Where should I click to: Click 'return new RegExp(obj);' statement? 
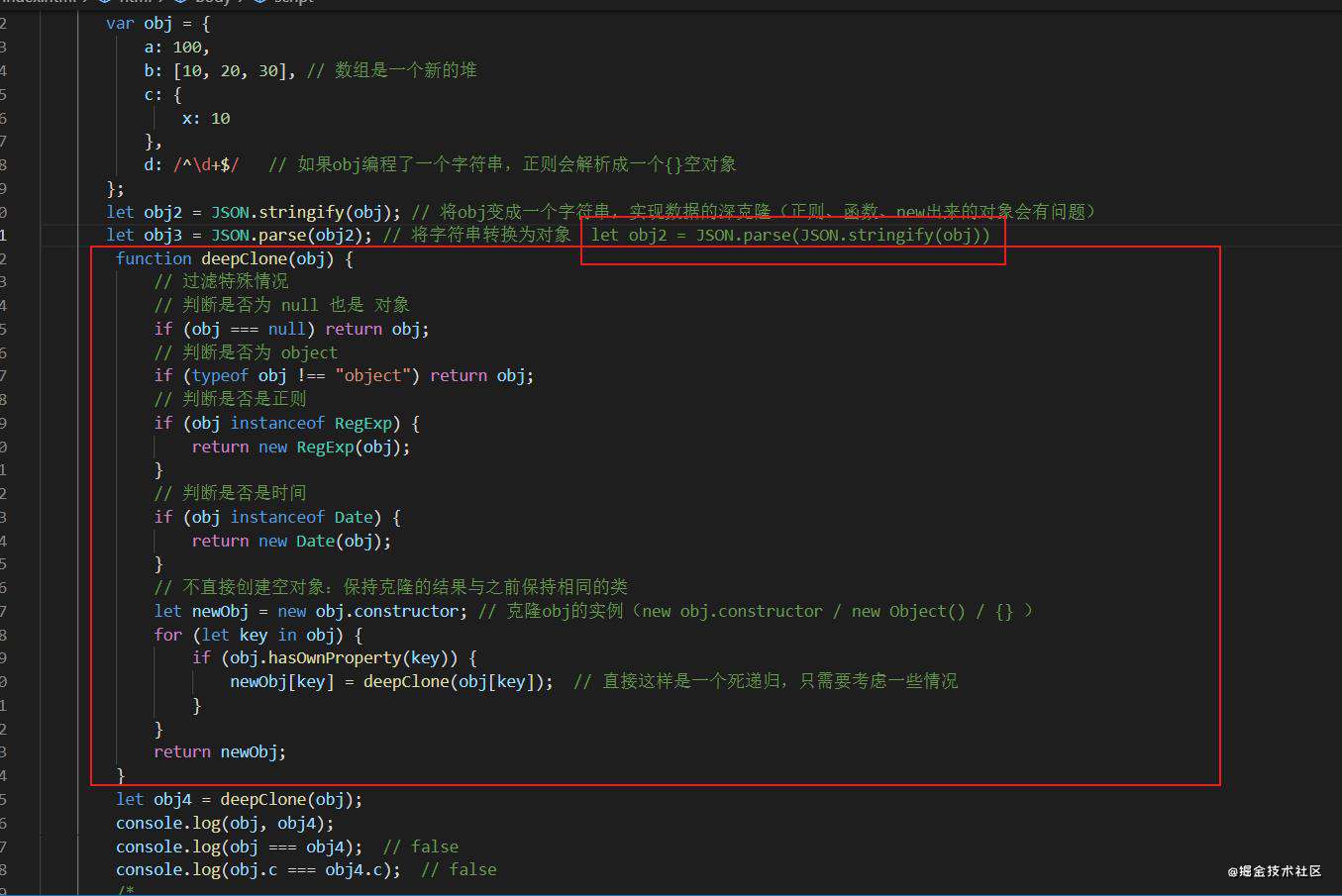pyautogui.click(x=301, y=447)
